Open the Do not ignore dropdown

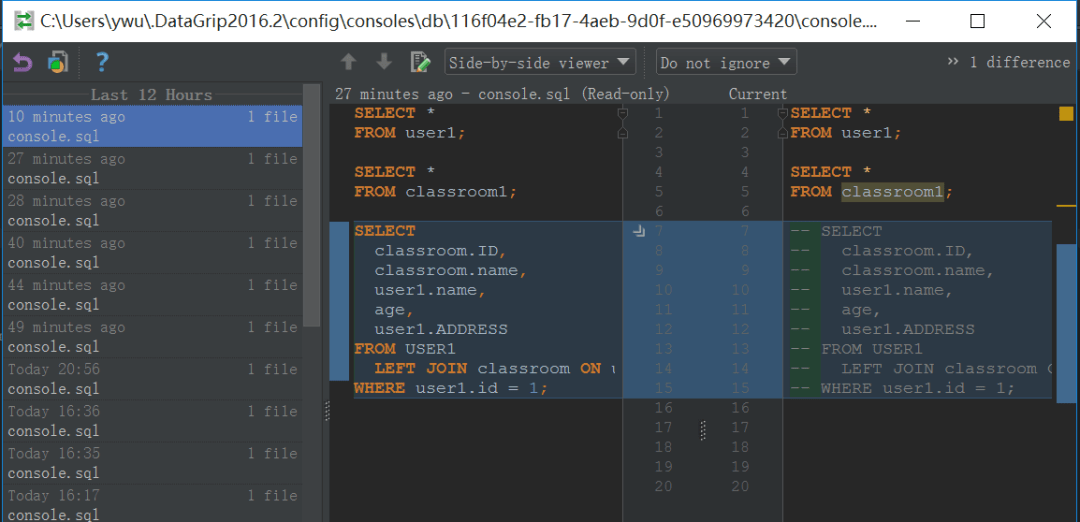tap(726, 62)
